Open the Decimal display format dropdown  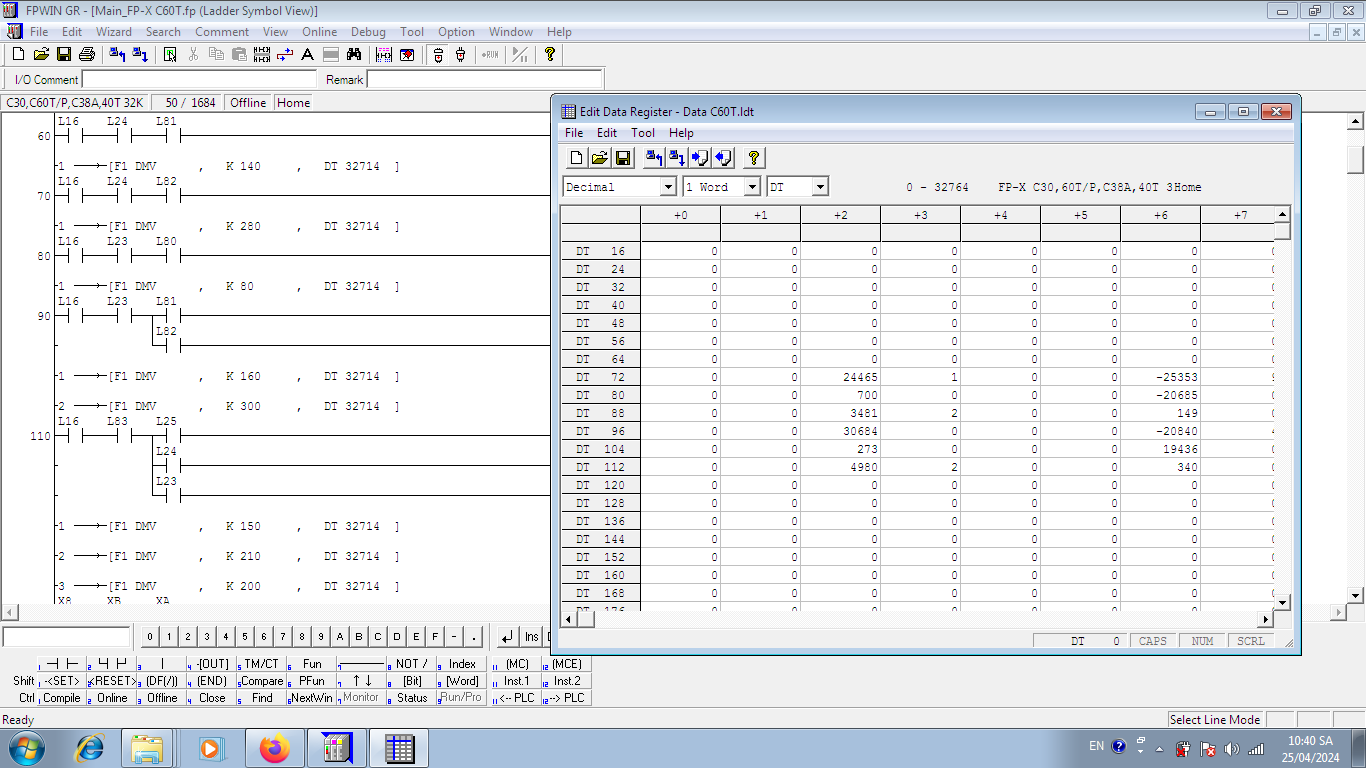[668, 187]
